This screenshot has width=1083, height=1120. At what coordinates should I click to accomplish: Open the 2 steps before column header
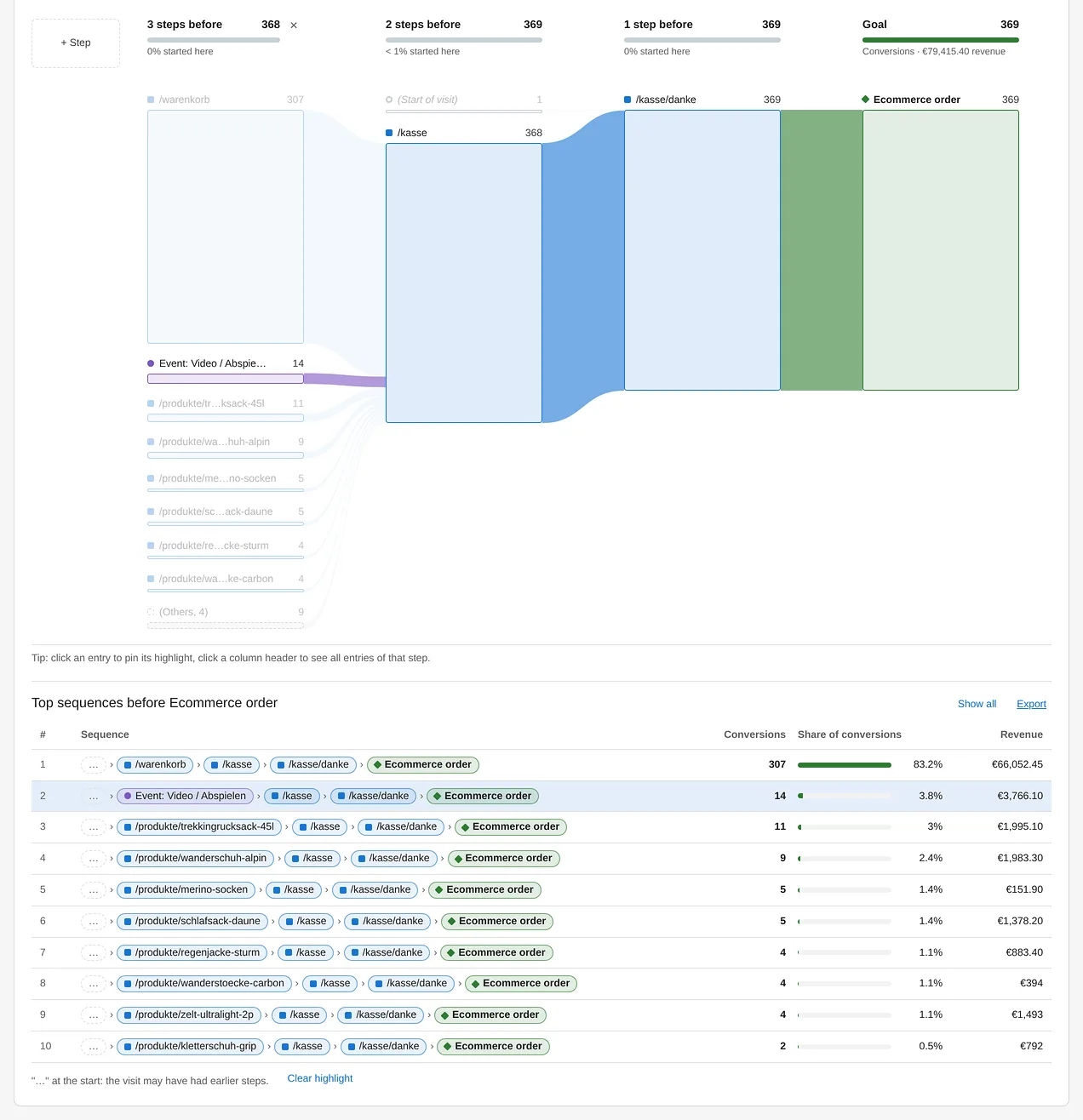click(x=464, y=37)
